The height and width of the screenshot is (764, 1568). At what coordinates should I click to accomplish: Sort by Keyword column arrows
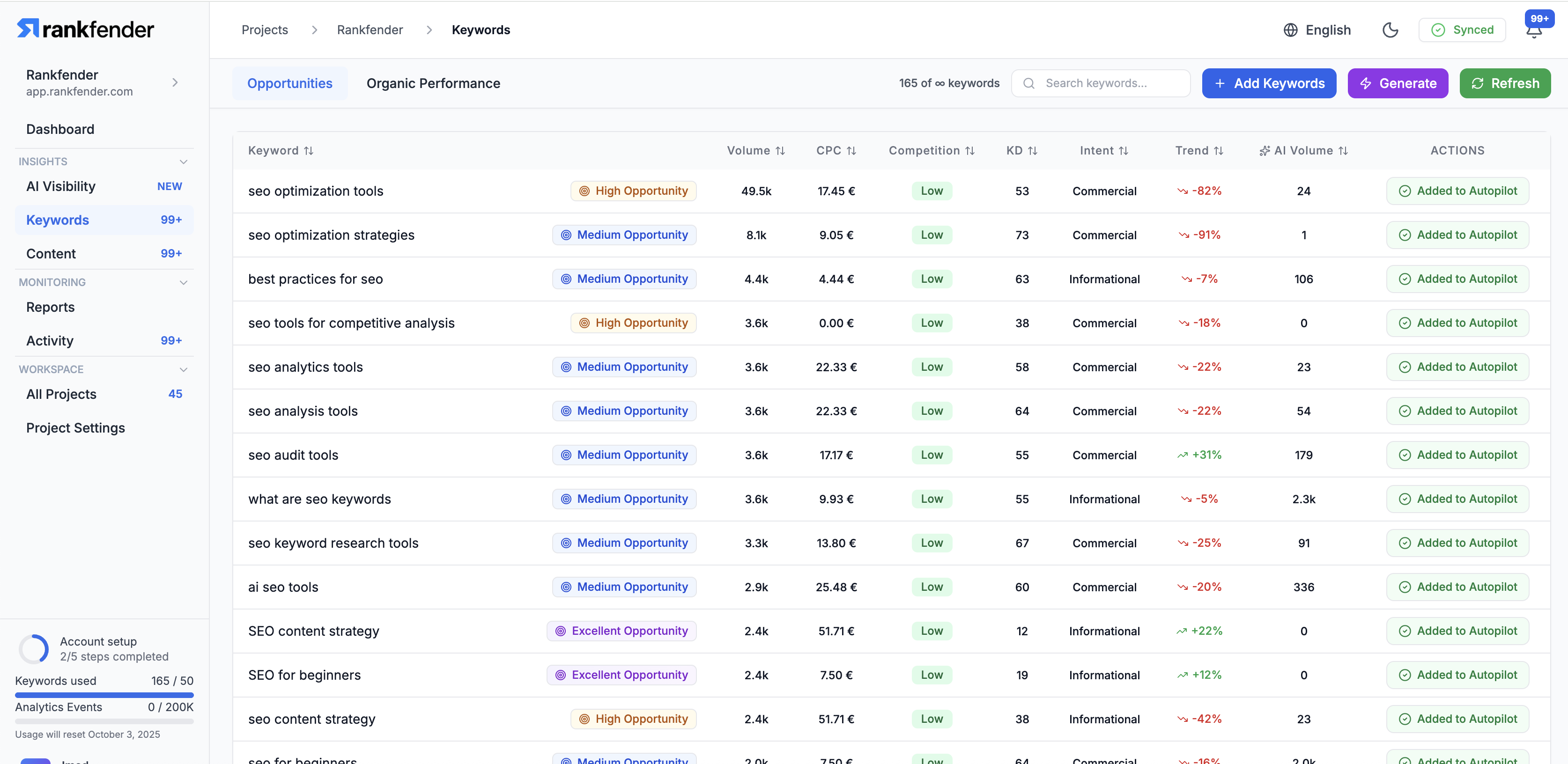click(x=309, y=151)
